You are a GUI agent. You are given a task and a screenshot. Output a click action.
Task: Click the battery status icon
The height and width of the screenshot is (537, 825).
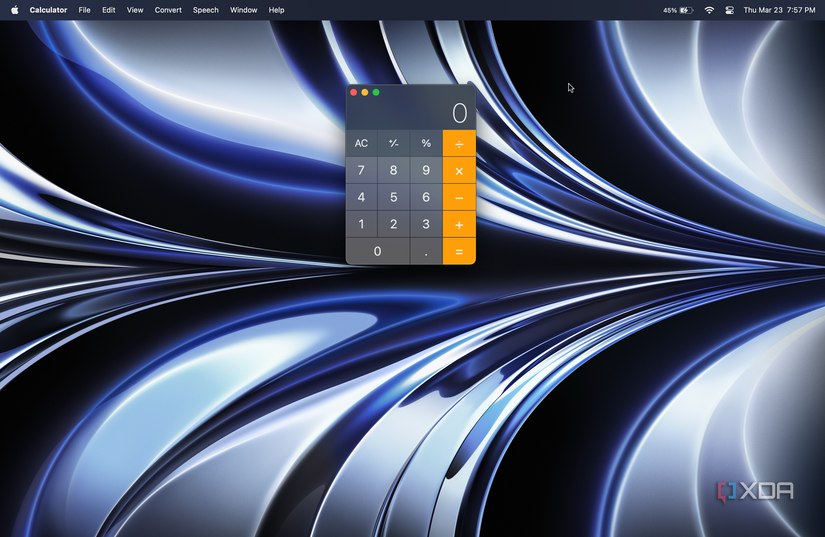(x=687, y=10)
